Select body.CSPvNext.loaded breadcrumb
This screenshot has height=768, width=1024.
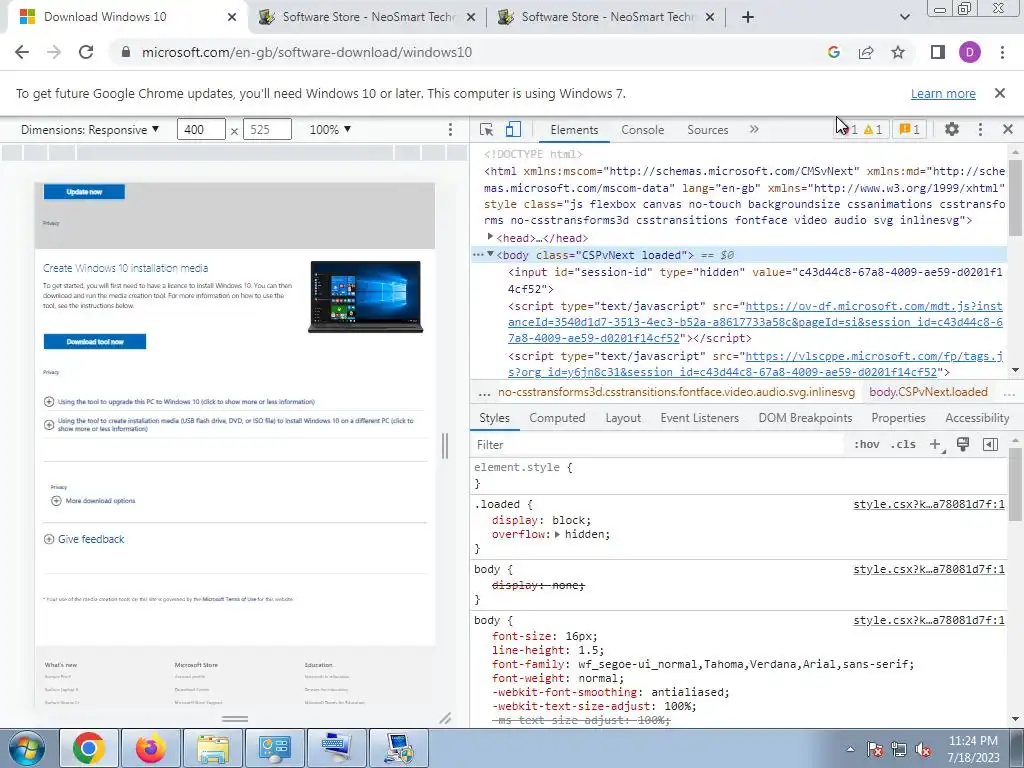click(x=928, y=392)
